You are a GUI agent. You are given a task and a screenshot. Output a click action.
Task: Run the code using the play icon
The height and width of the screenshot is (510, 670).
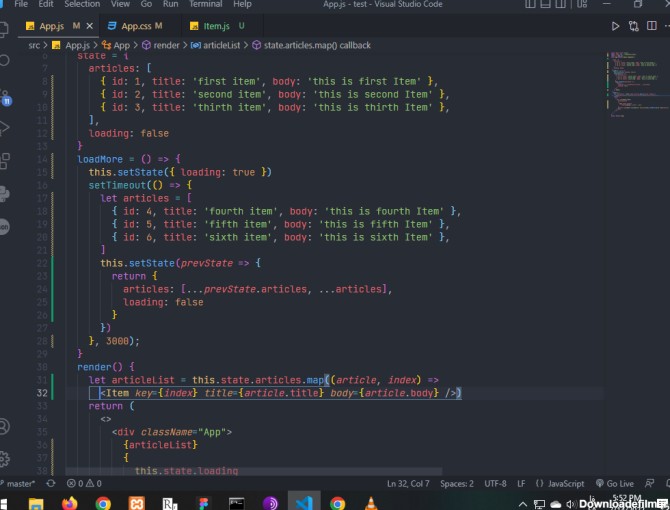pos(615,26)
